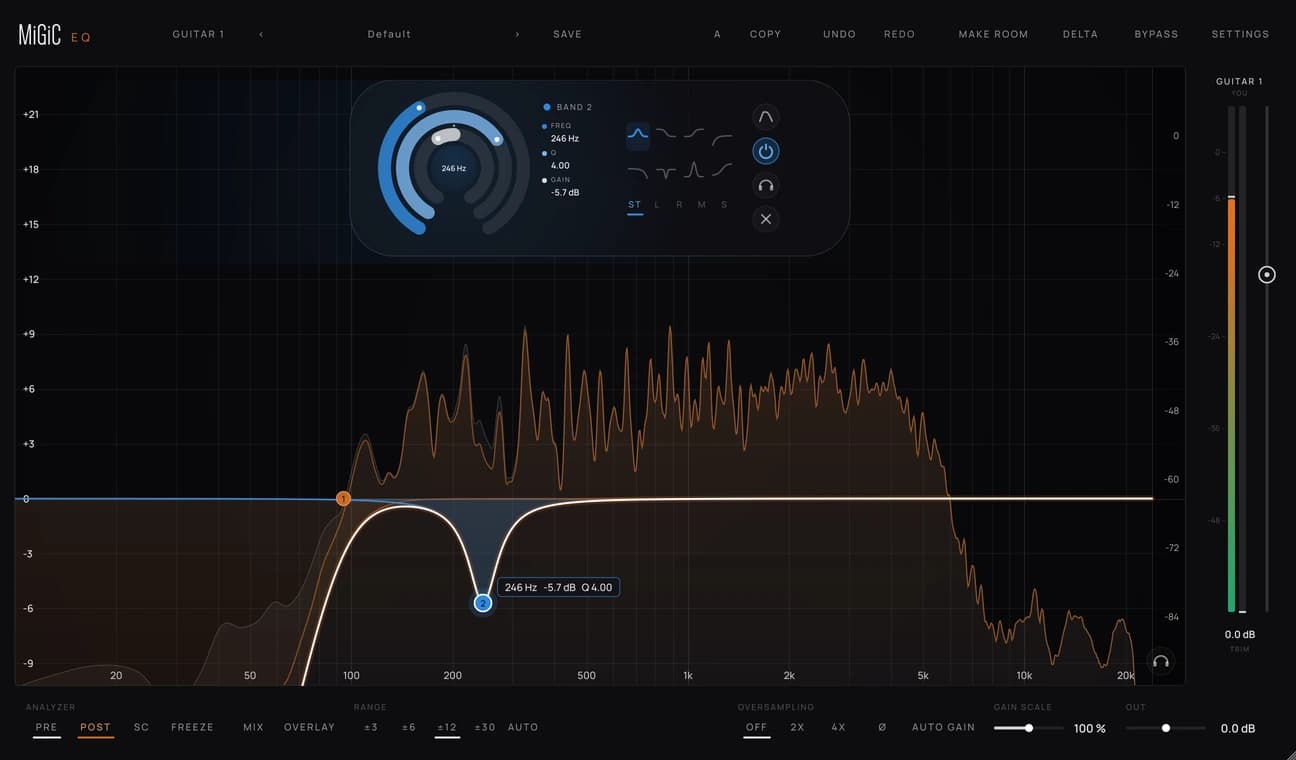This screenshot has height=760, width=1296.
Task: Click SAVE to store the preset
Action: [x=567, y=34]
